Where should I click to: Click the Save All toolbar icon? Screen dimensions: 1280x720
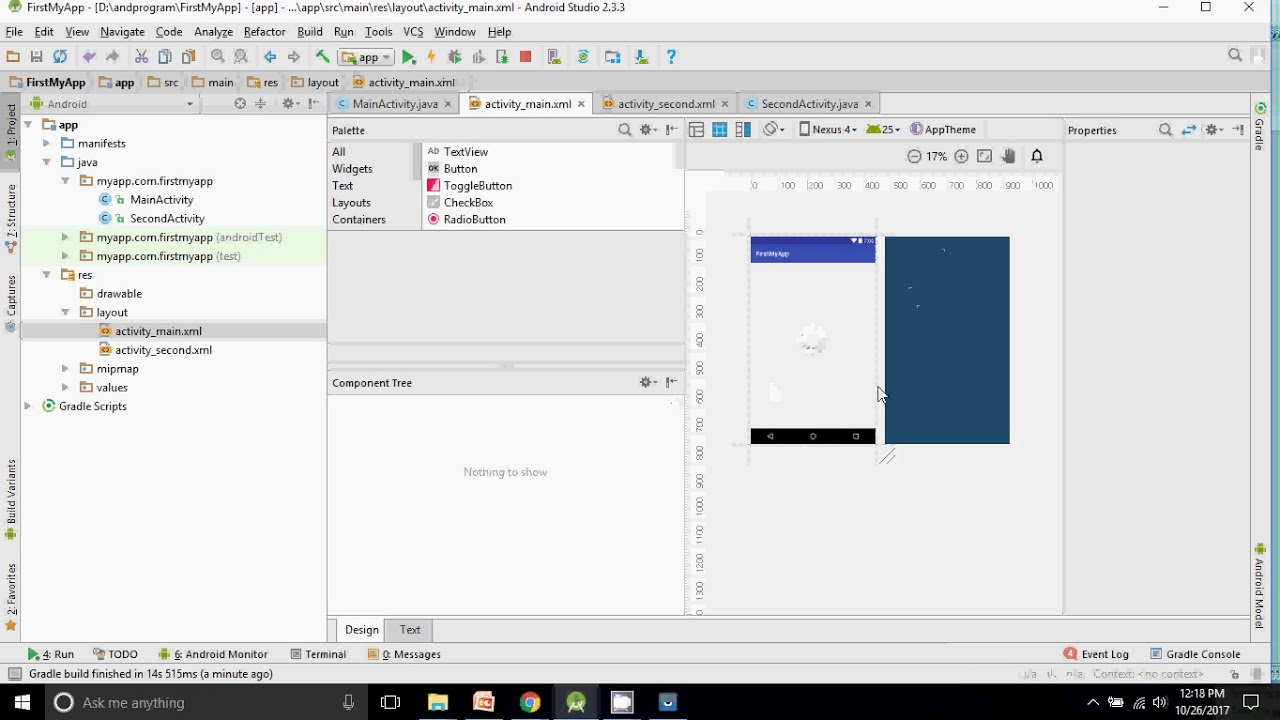[x=36, y=57]
